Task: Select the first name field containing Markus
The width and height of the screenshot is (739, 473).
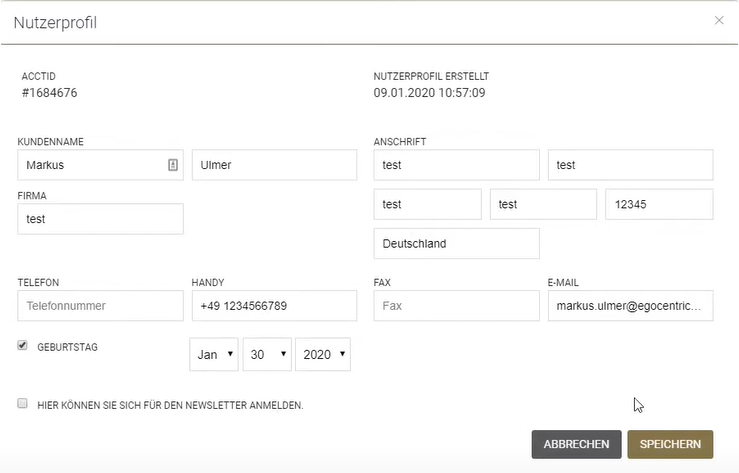Action: click(90, 165)
